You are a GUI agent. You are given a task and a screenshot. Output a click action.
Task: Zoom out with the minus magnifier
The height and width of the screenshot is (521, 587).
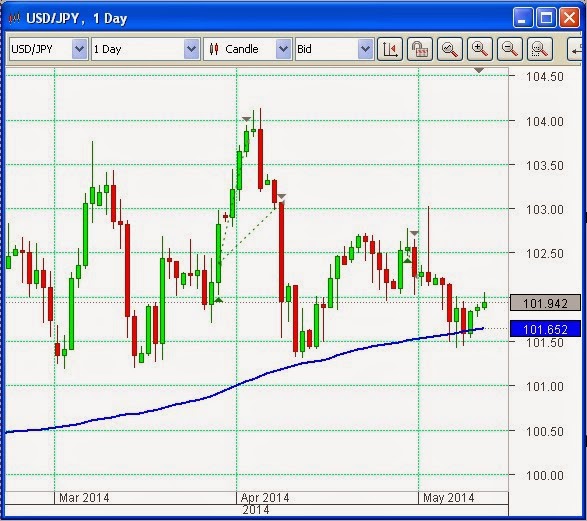[510, 49]
